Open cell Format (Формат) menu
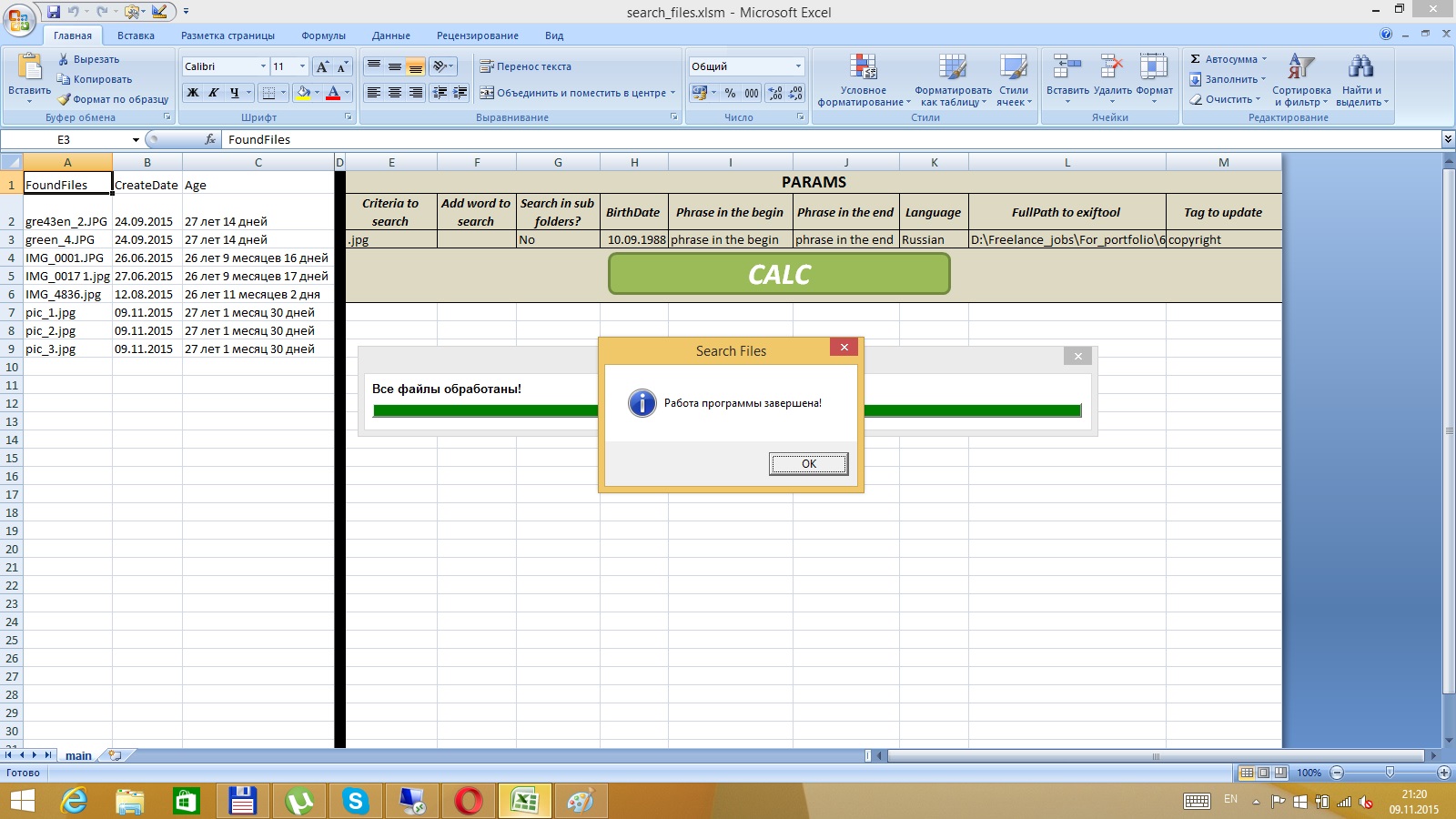 pos(1154,78)
